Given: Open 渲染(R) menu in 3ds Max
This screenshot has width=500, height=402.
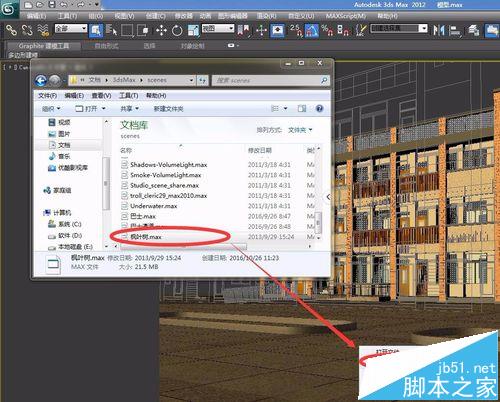Looking at the screenshot, I should [267, 16].
